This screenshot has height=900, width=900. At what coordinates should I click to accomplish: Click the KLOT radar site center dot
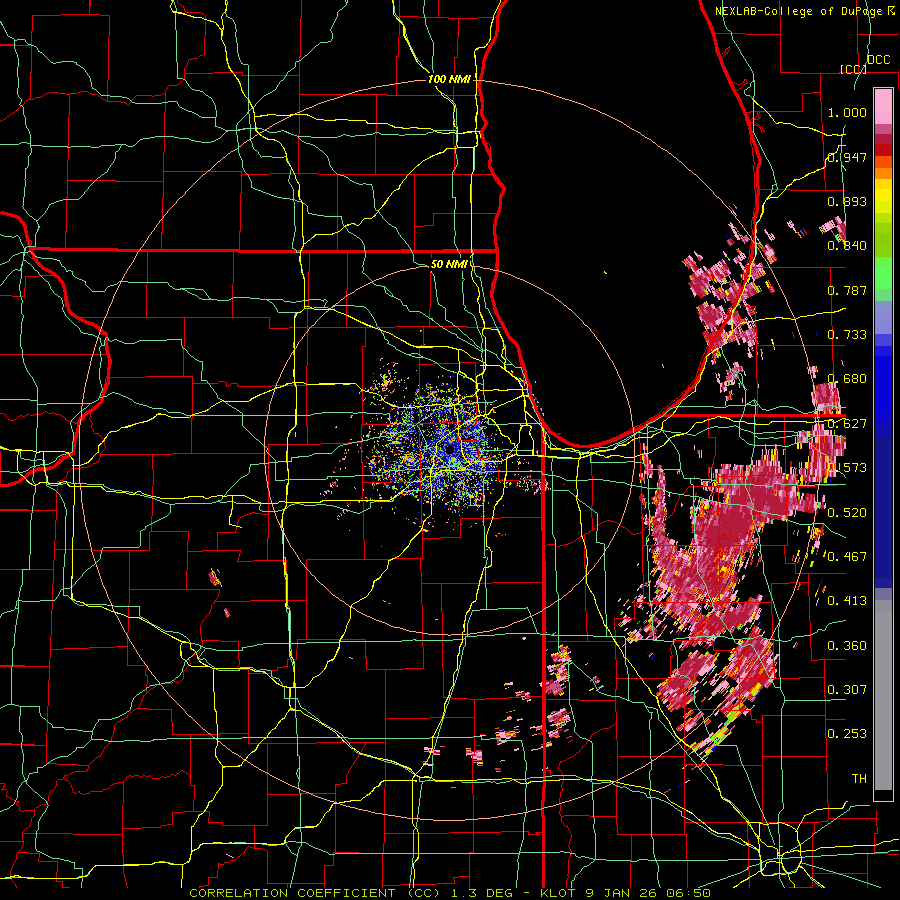click(450, 449)
